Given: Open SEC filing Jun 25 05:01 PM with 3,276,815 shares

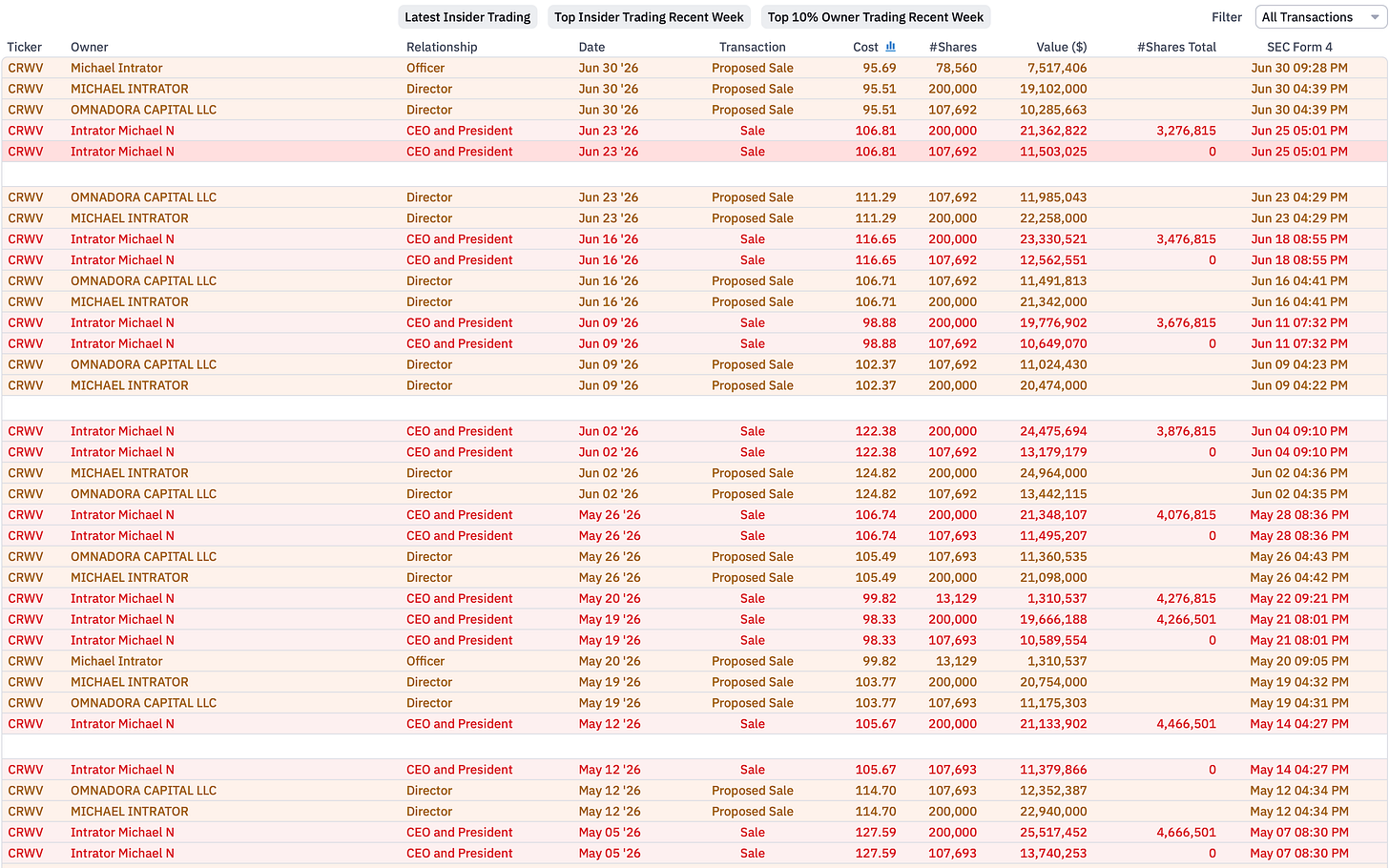Looking at the screenshot, I should click(x=1299, y=131).
